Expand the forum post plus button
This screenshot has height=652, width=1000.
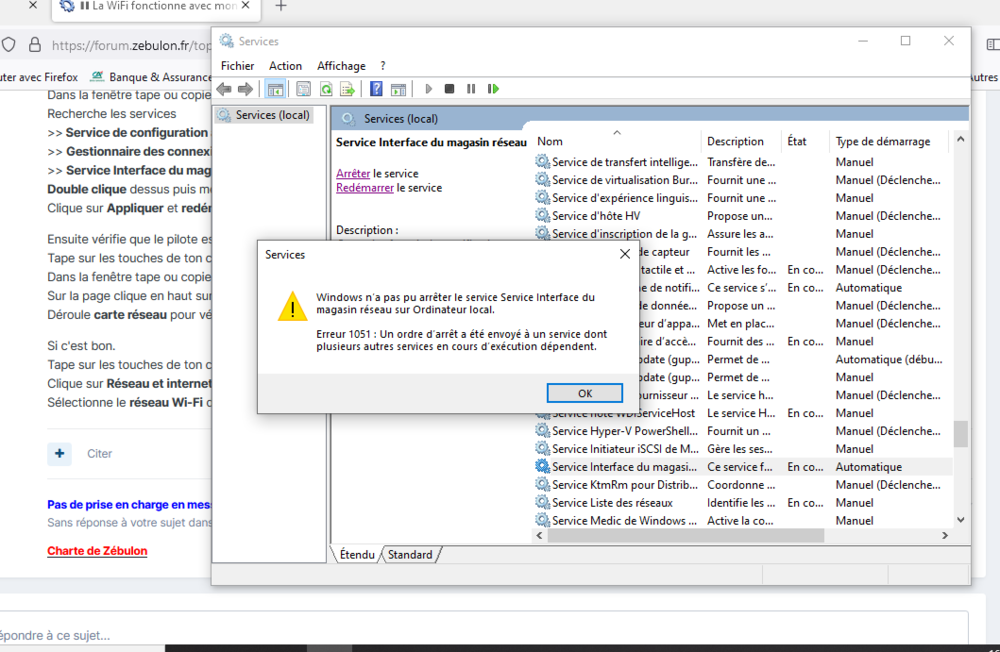pos(60,453)
